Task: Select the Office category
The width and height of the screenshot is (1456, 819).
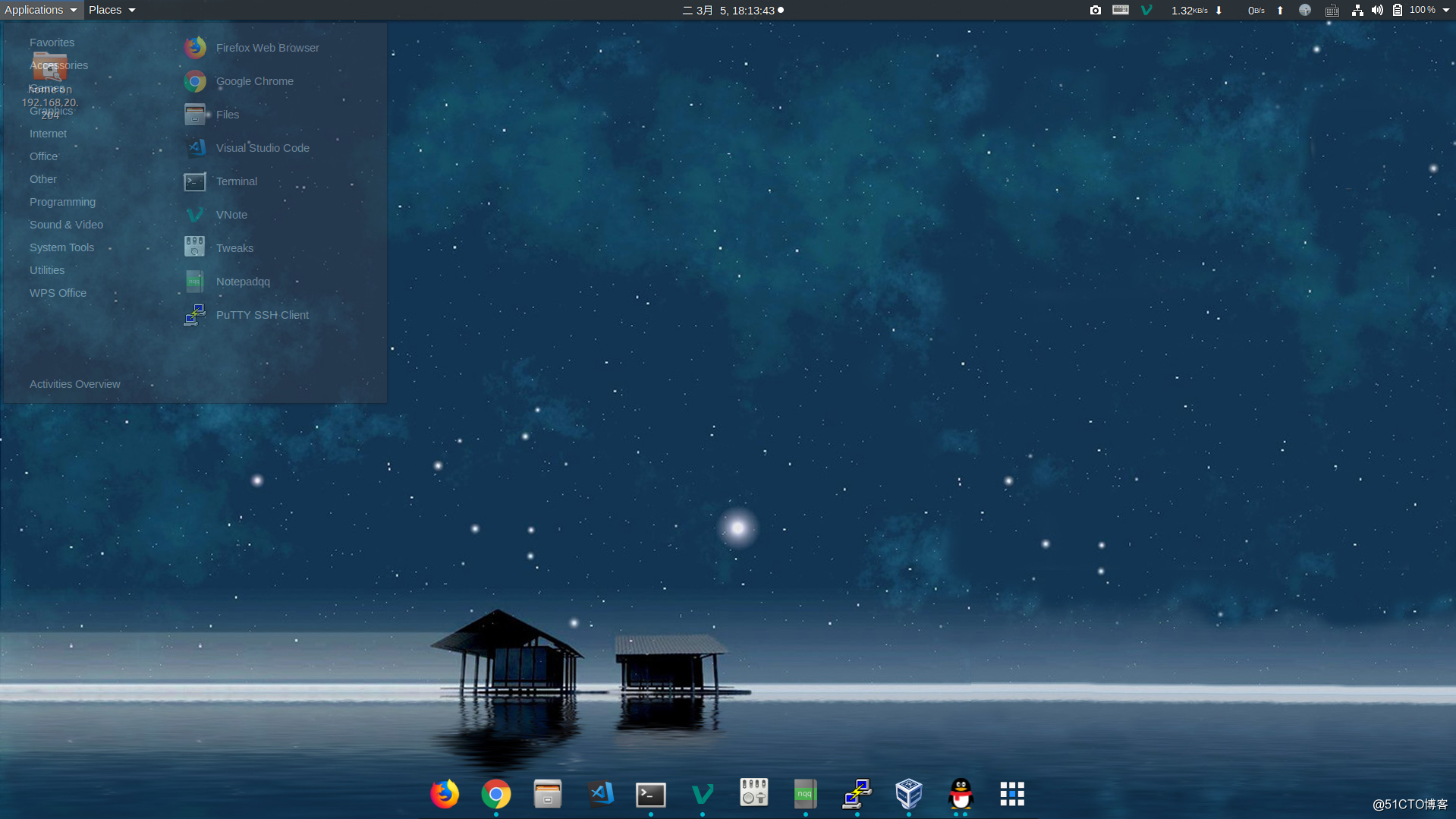Action: [43, 156]
